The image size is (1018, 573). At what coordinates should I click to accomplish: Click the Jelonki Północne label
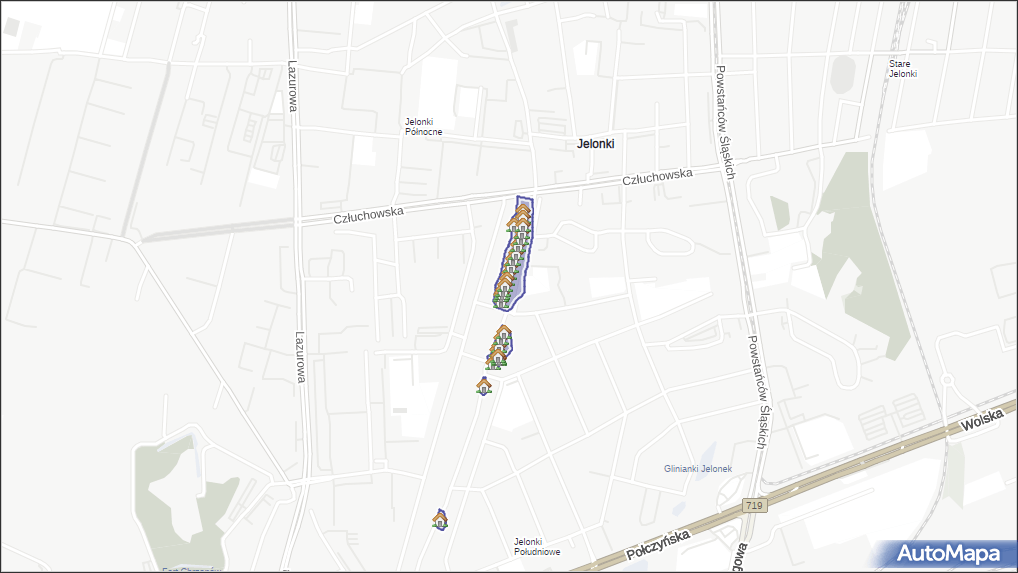pos(423,127)
